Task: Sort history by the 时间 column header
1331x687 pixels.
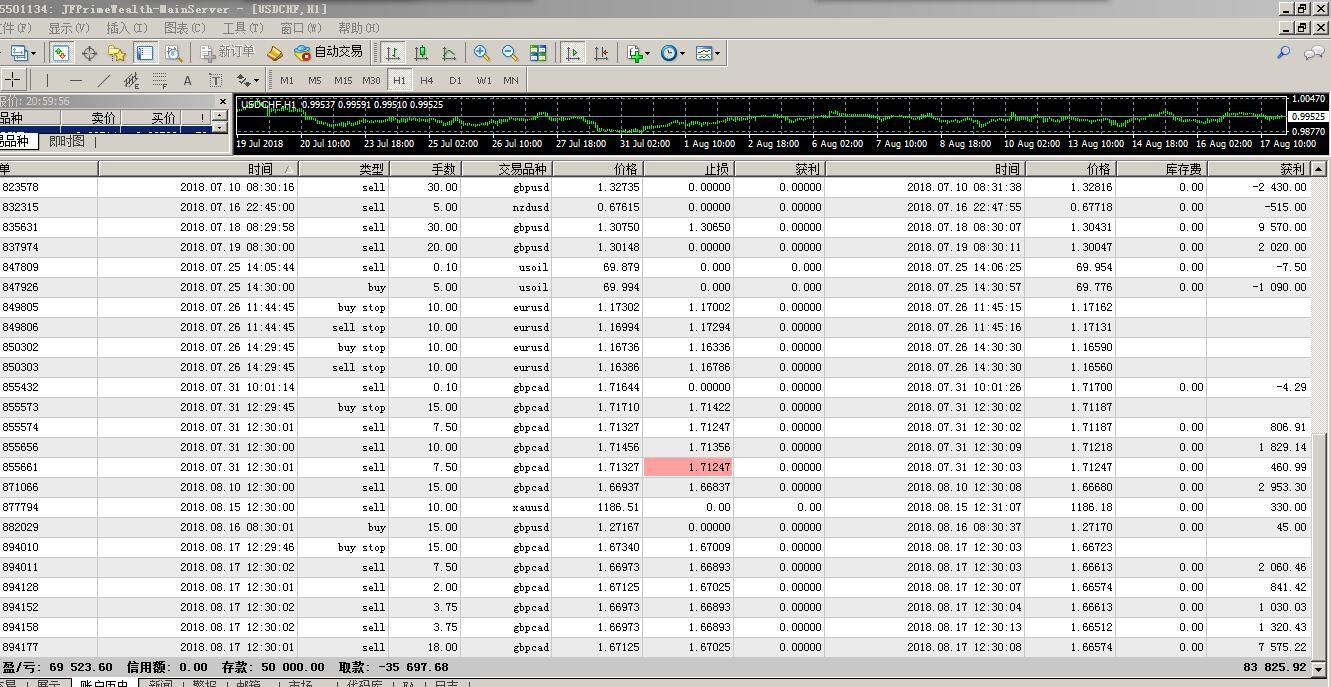Action: click(260, 169)
